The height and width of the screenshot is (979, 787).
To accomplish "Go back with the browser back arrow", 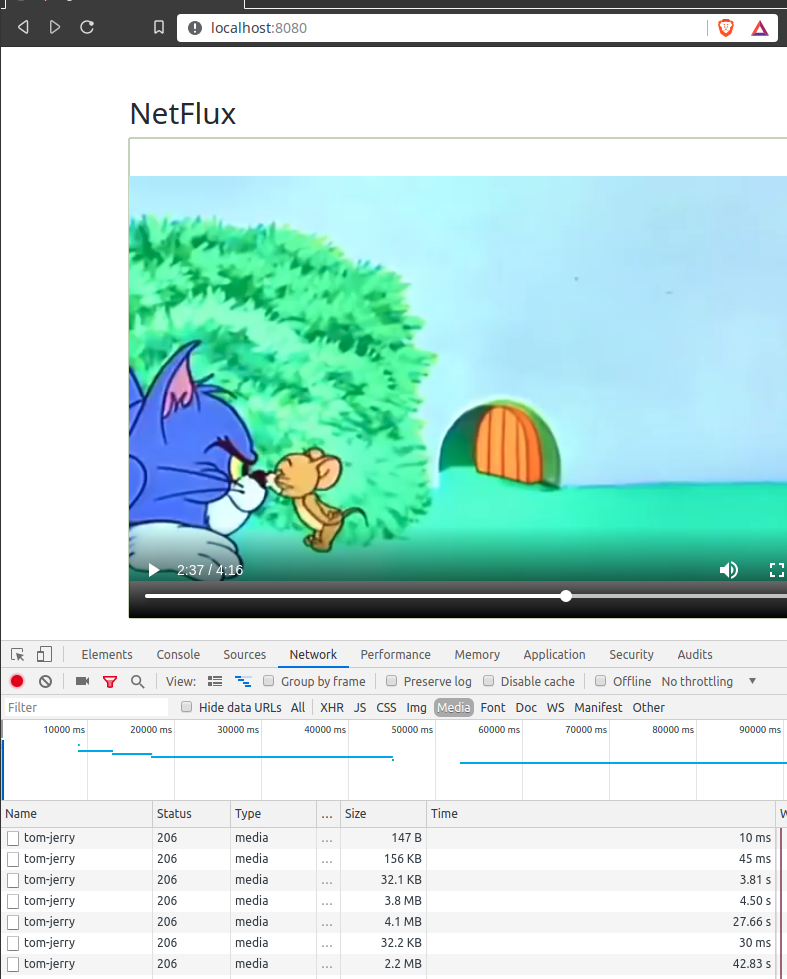I will [23, 27].
